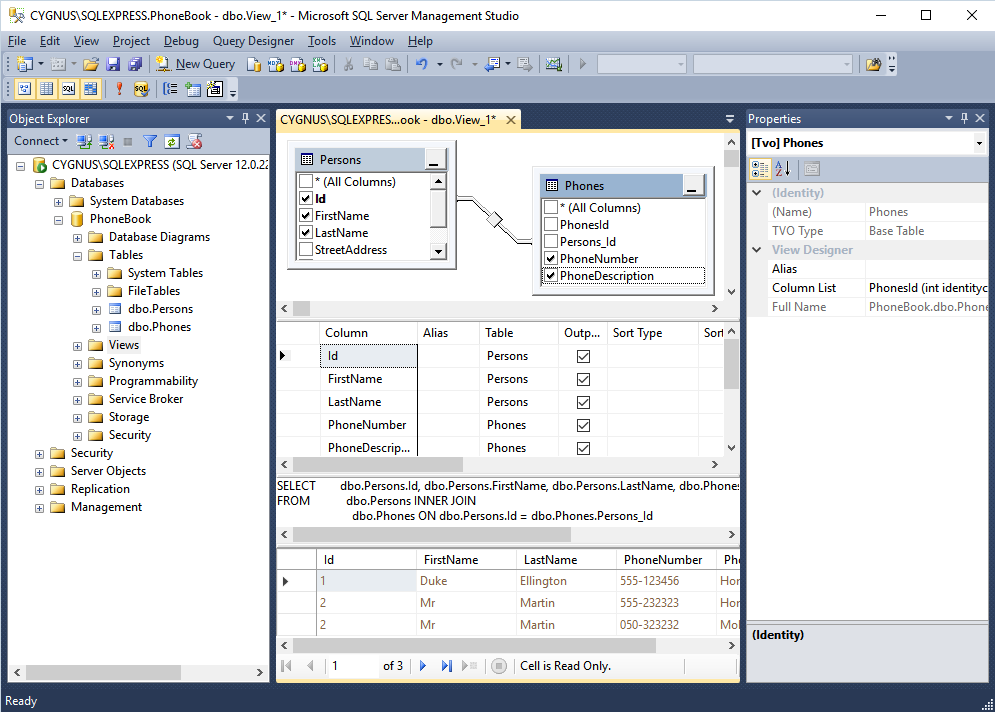Click the Database Engine Query icon
The height and width of the screenshot is (712, 995).
pos(254,64)
